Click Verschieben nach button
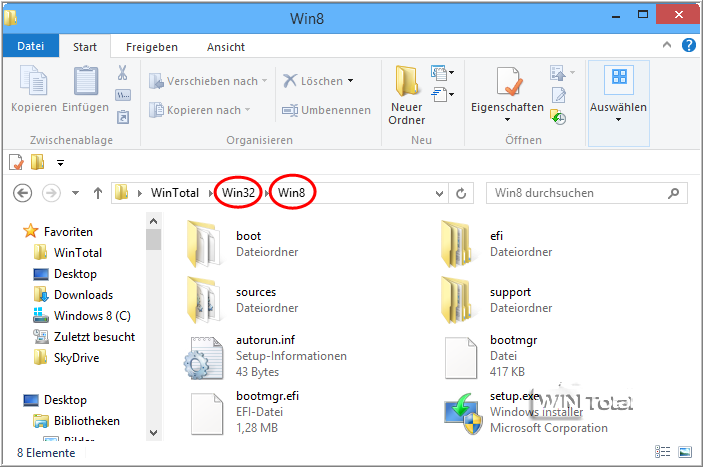This screenshot has height=467, width=703. [208, 81]
